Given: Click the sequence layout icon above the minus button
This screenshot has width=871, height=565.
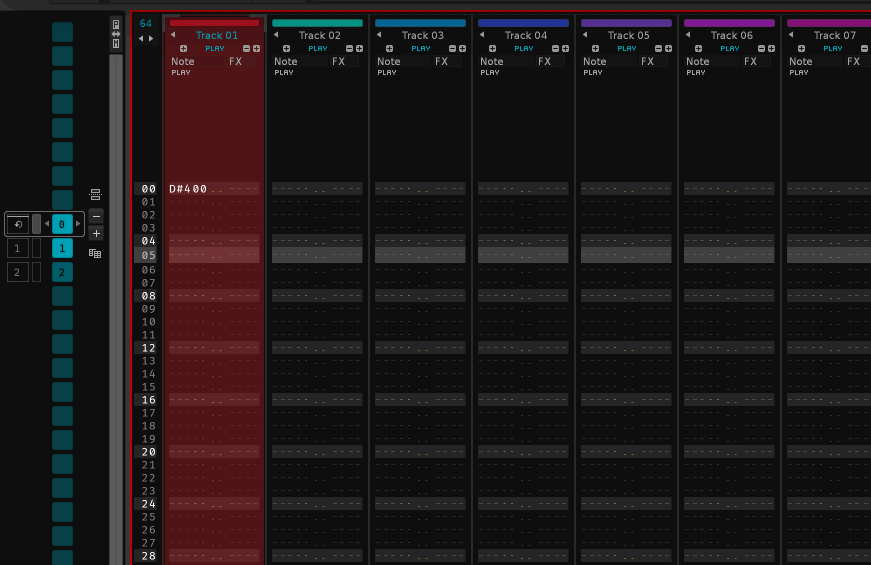Looking at the screenshot, I should [96, 195].
